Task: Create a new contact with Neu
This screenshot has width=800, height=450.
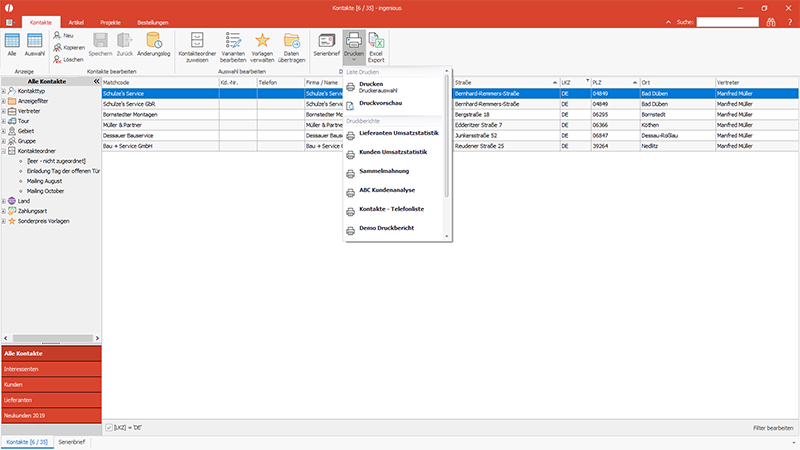Action: coord(64,36)
